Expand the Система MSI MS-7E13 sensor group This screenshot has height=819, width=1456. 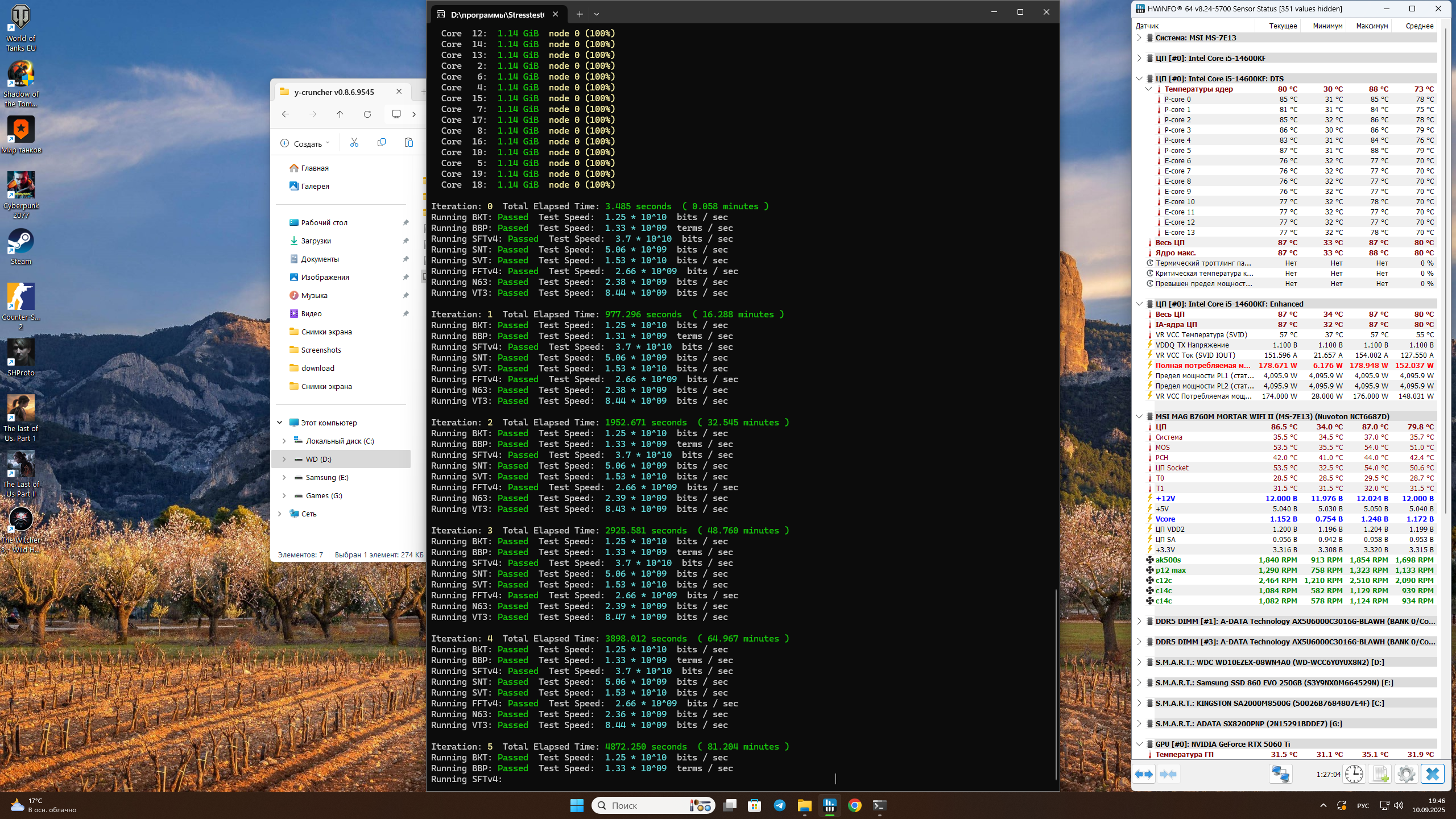click(1139, 38)
